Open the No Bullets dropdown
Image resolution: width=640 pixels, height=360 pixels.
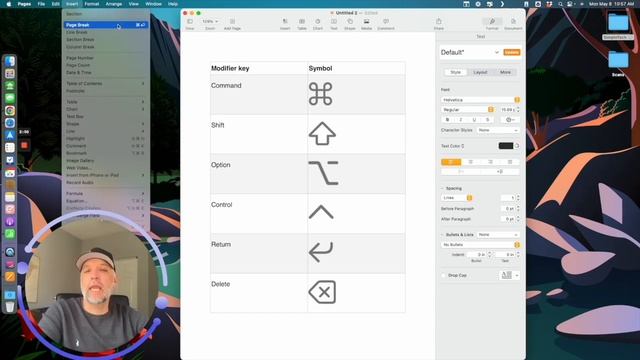tap(480, 244)
